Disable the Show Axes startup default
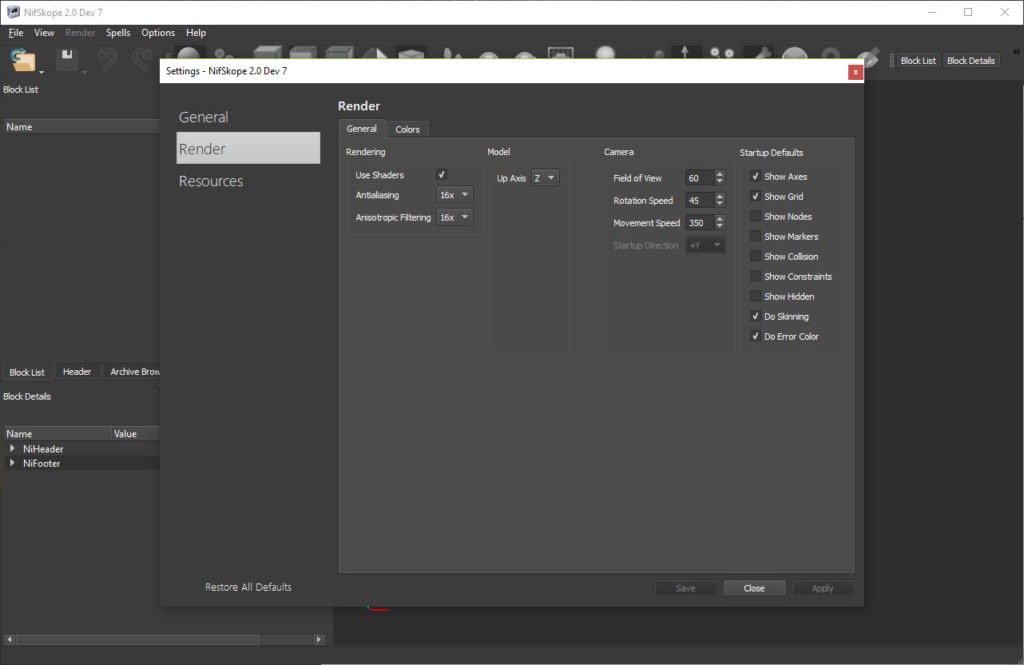This screenshot has height=665, width=1024. 756,176
